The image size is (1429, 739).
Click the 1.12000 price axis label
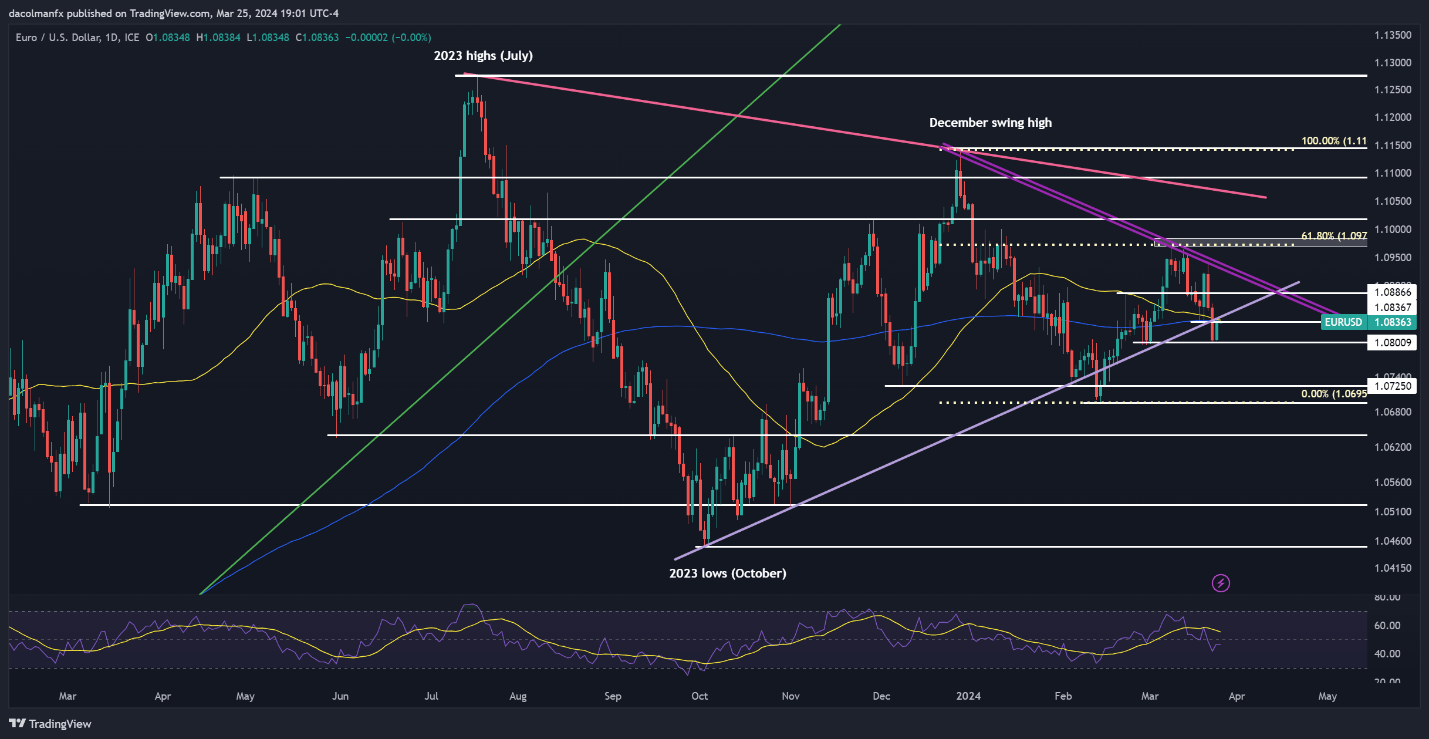1393,118
